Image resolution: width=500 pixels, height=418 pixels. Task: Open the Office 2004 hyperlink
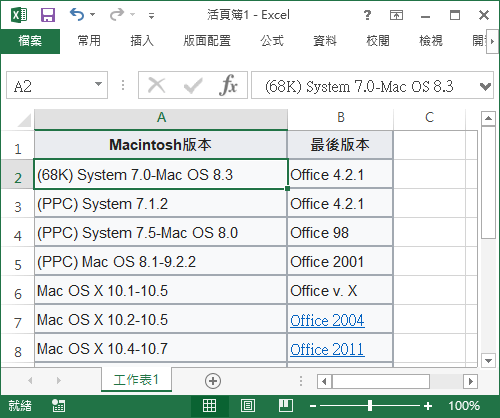(x=327, y=320)
